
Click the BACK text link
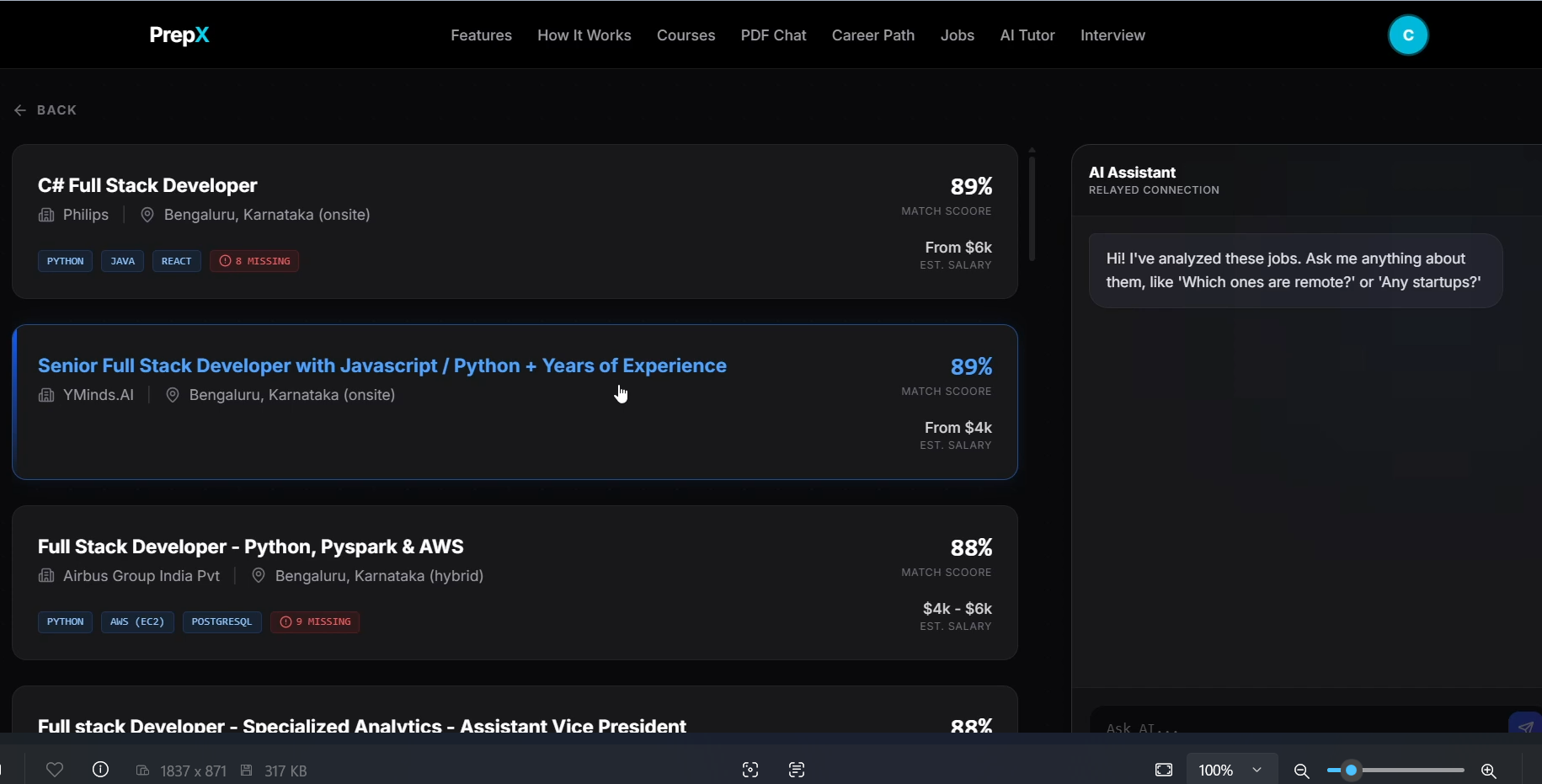click(x=56, y=110)
